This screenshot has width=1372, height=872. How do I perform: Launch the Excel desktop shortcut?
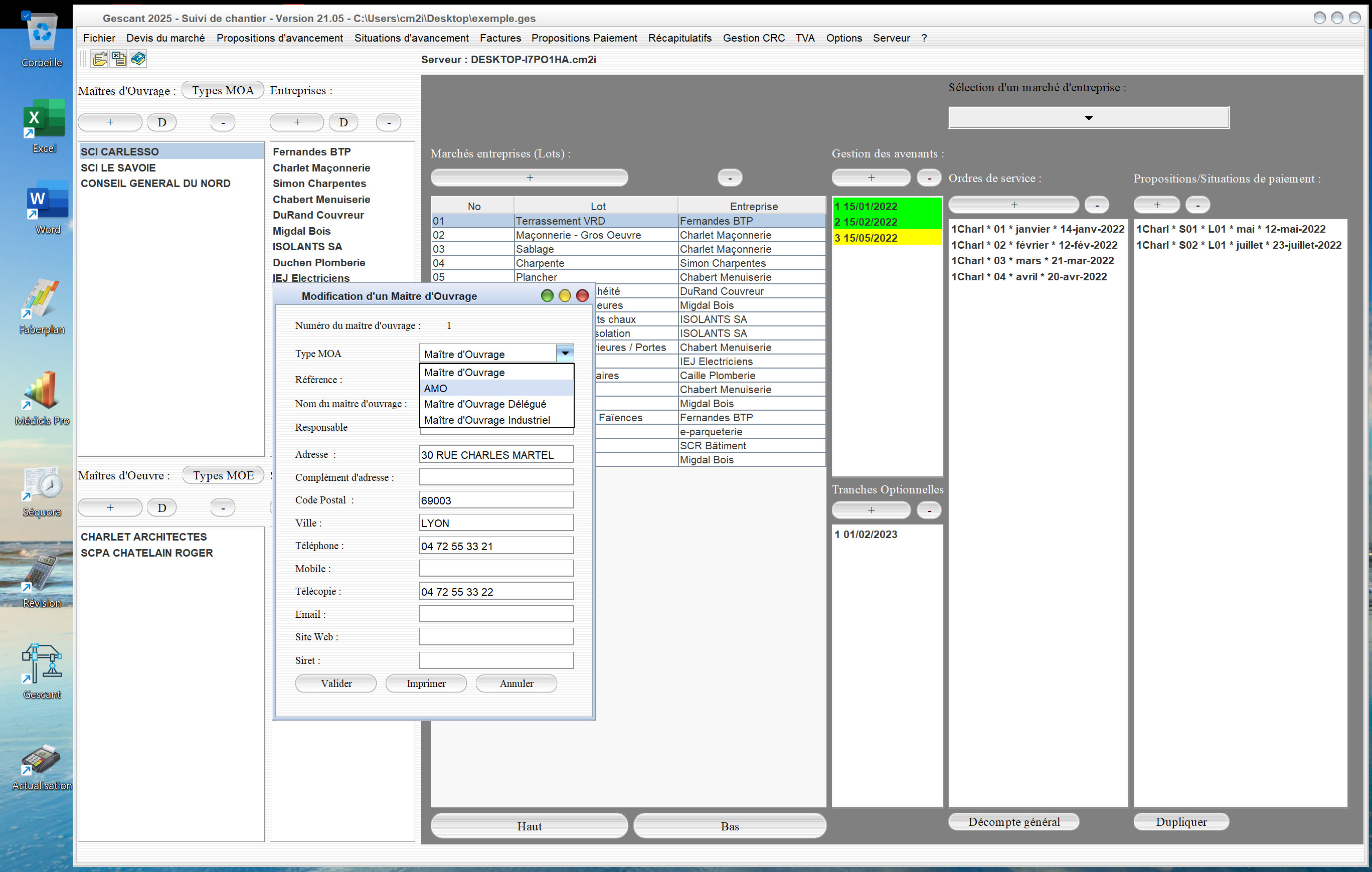coord(44,126)
